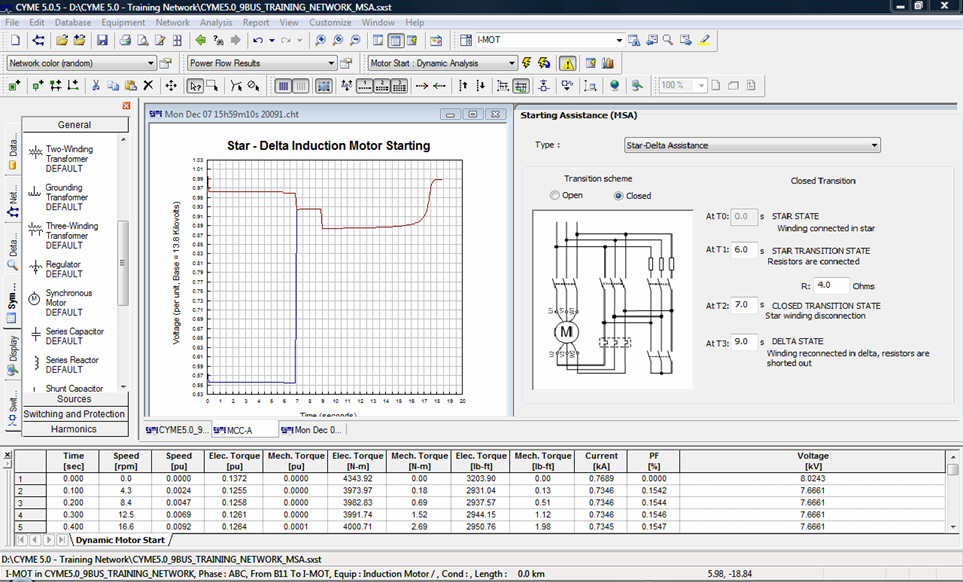
Task: Click the yellow warning triangle icon
Action: pos(567,63)
